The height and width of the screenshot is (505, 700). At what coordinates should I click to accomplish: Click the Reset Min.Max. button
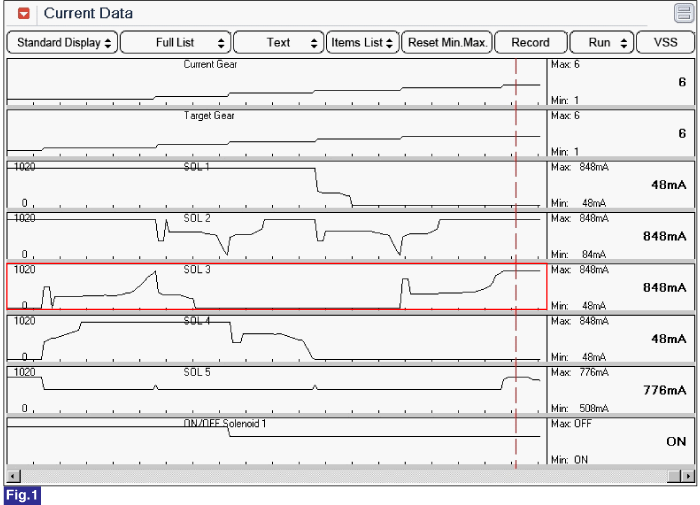click(x=447, y=42)
